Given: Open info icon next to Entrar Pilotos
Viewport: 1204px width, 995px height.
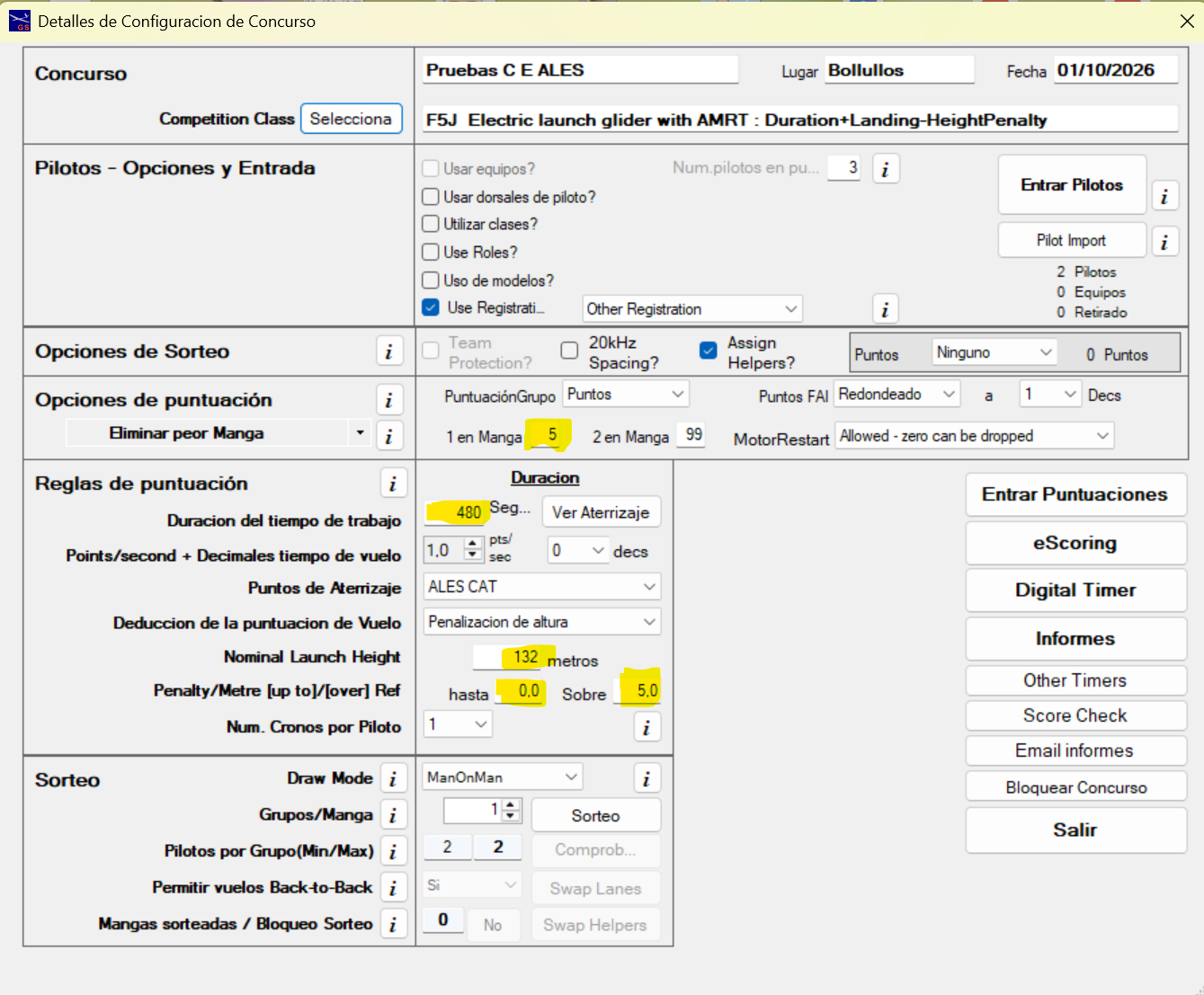Looking at the screenshot, I should click(x=1164, y=196).
